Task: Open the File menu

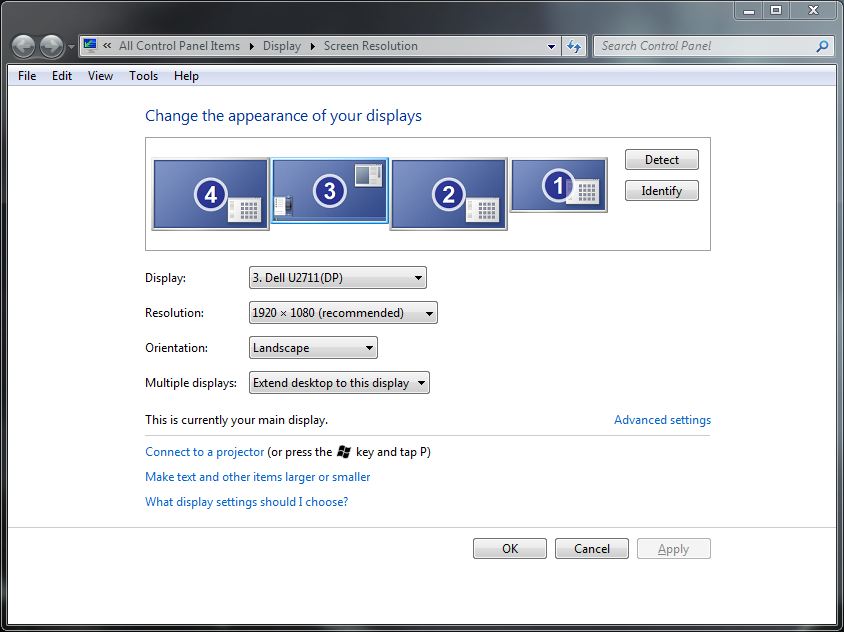Action: tap(27, 76)
